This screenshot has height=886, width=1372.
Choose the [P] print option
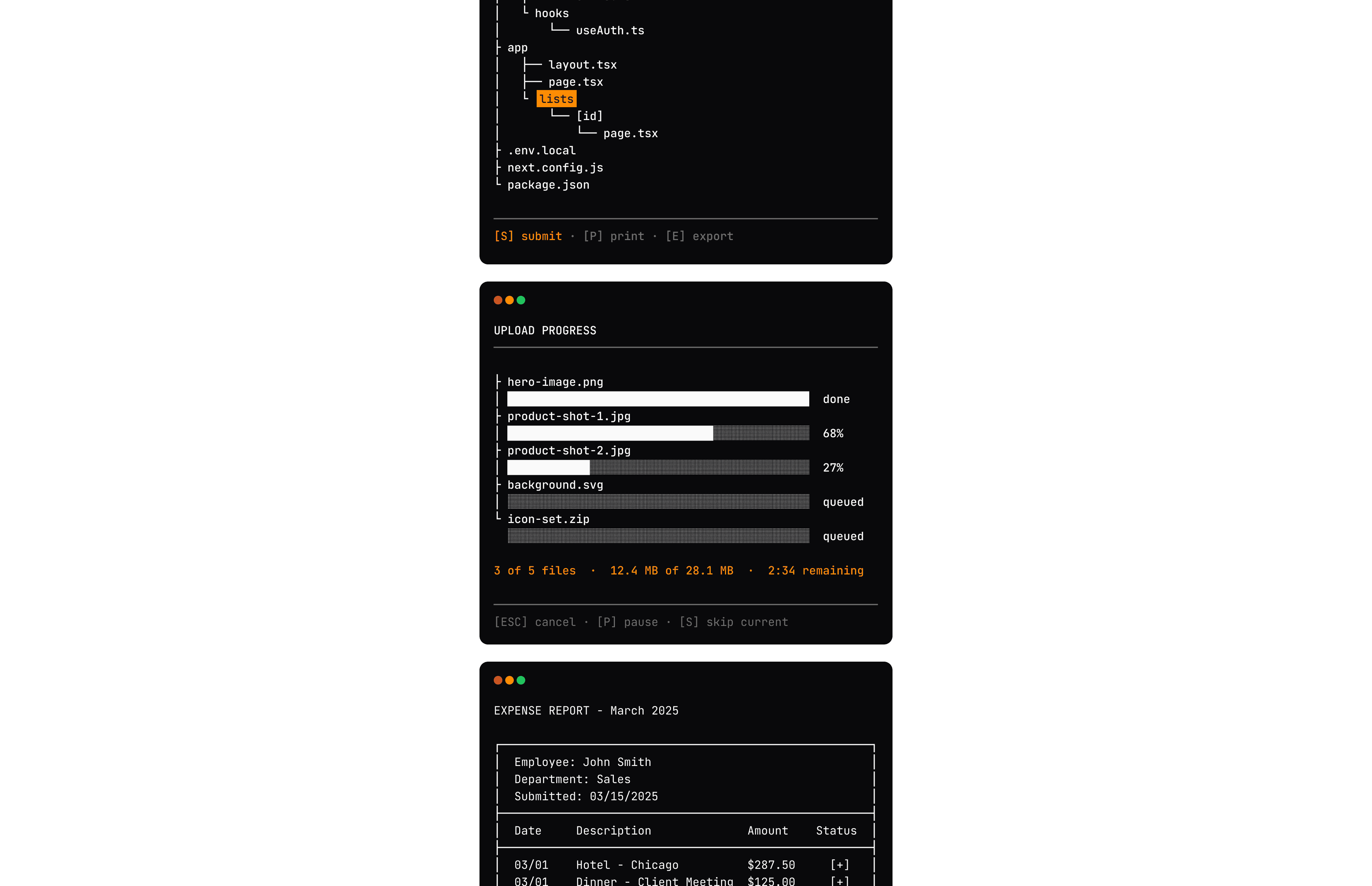[x=614, y=237]
